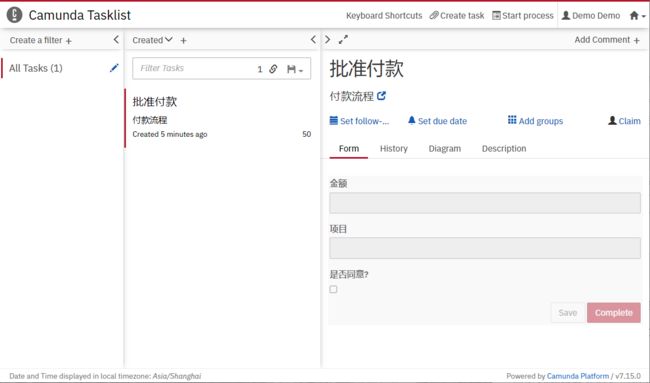Viewport: 650px width, 383px height.
Task: Switch to the Description tab
Action: 504,149
